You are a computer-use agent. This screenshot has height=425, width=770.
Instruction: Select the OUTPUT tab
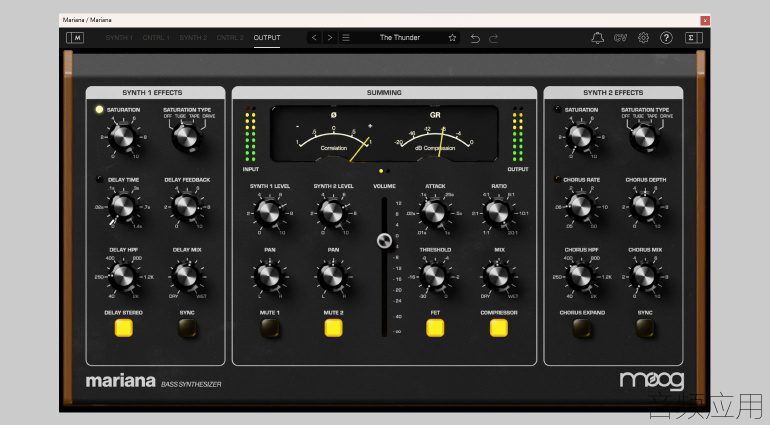(267, 38)
